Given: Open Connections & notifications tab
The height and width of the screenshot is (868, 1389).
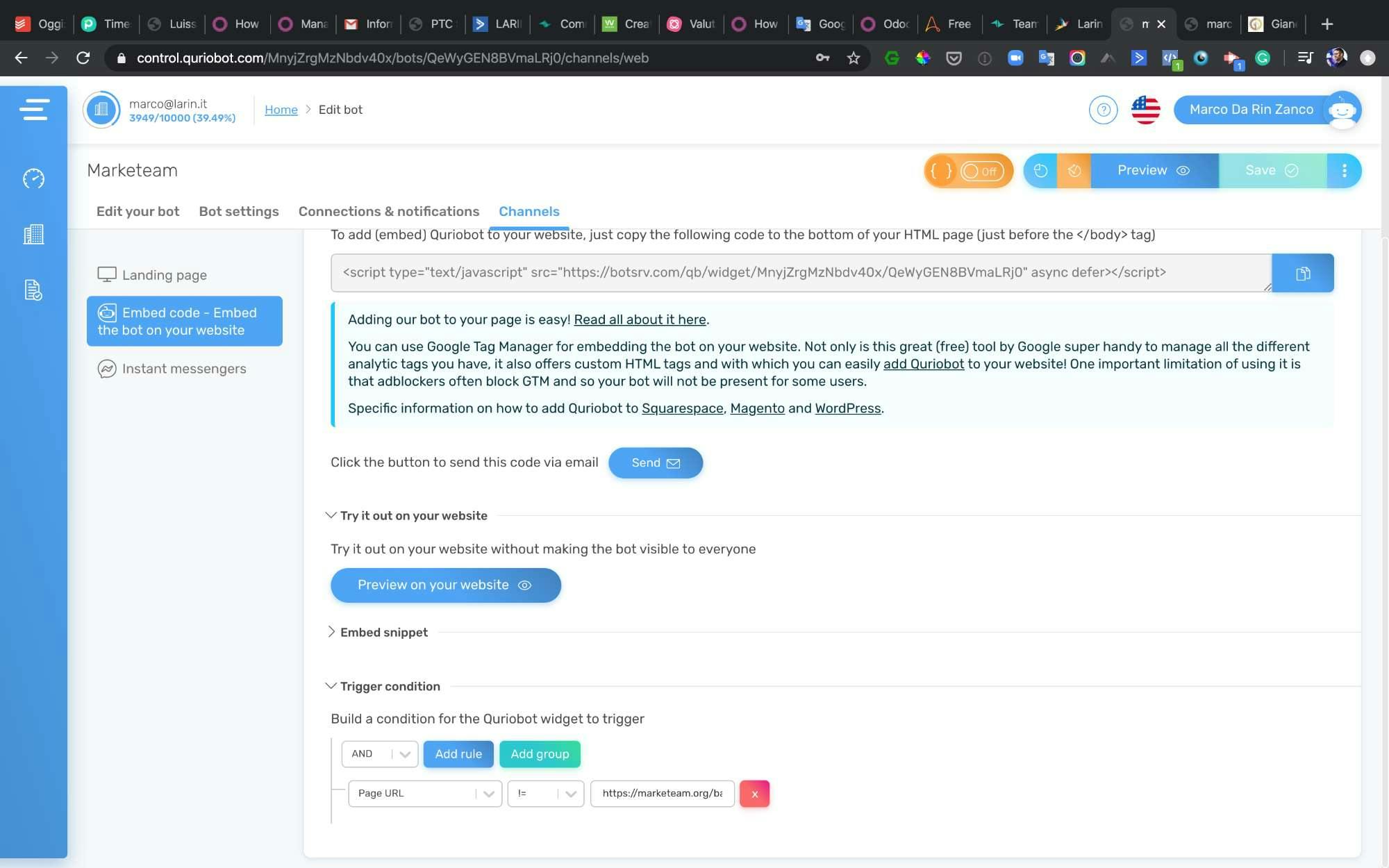Looking at the screenshot, I should coord(388,211).
